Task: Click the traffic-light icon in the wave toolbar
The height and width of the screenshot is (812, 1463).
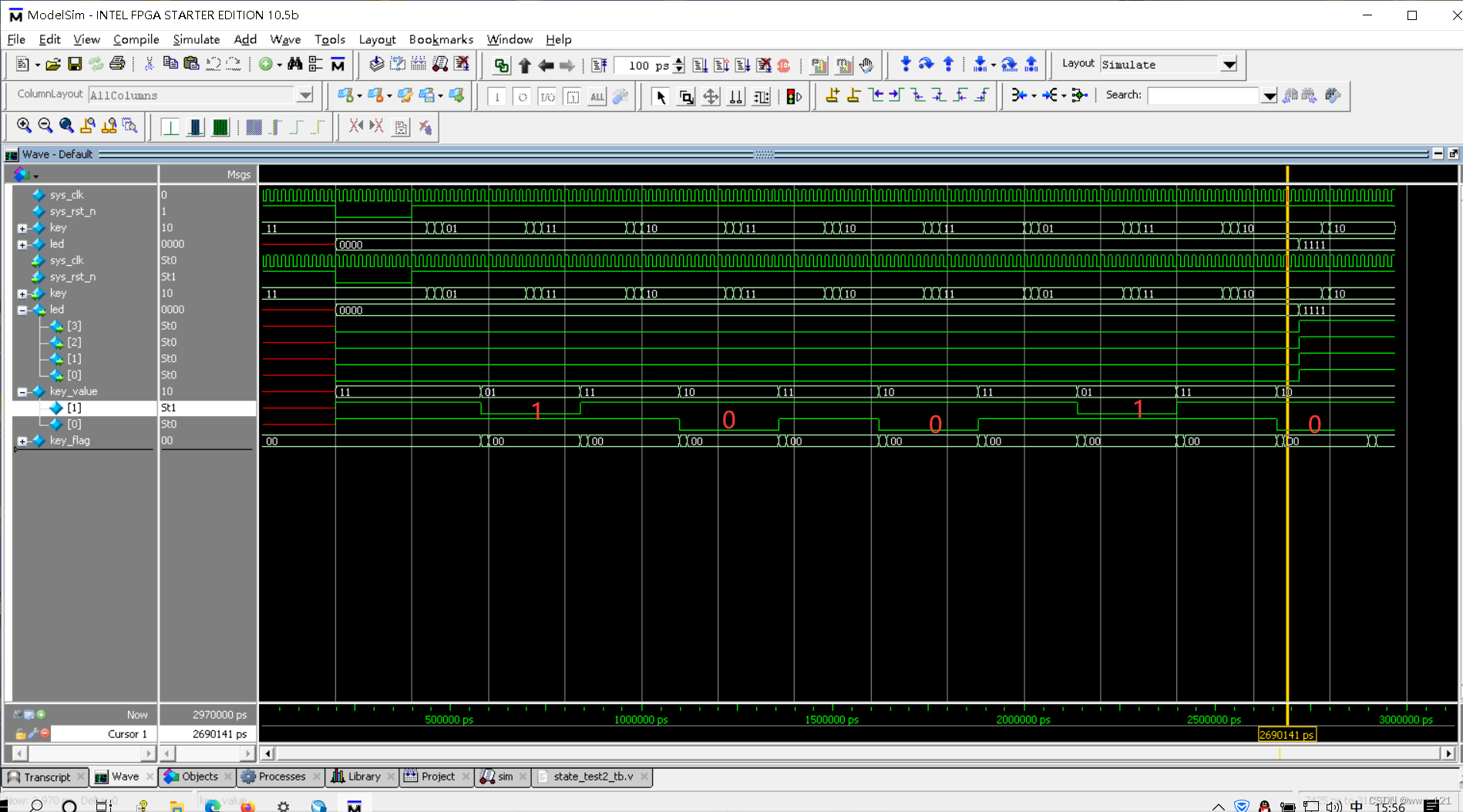Action: click(793, 96)
